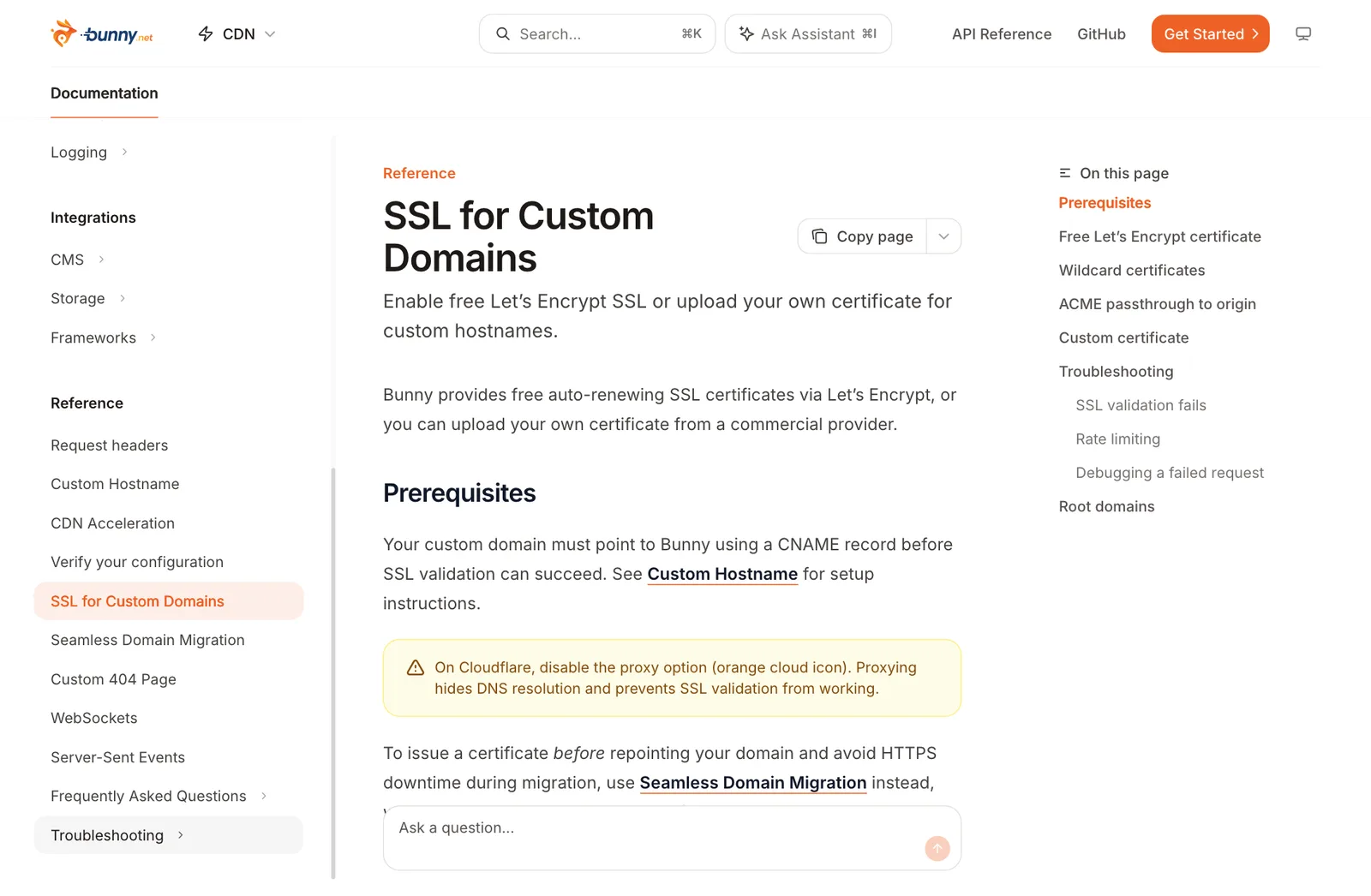Image resolution: width=1371 pixels, height=896 pixels.
Task: Click the CDN lightning bolt icon
Action: pyautogui.click(x=206, y=33)
